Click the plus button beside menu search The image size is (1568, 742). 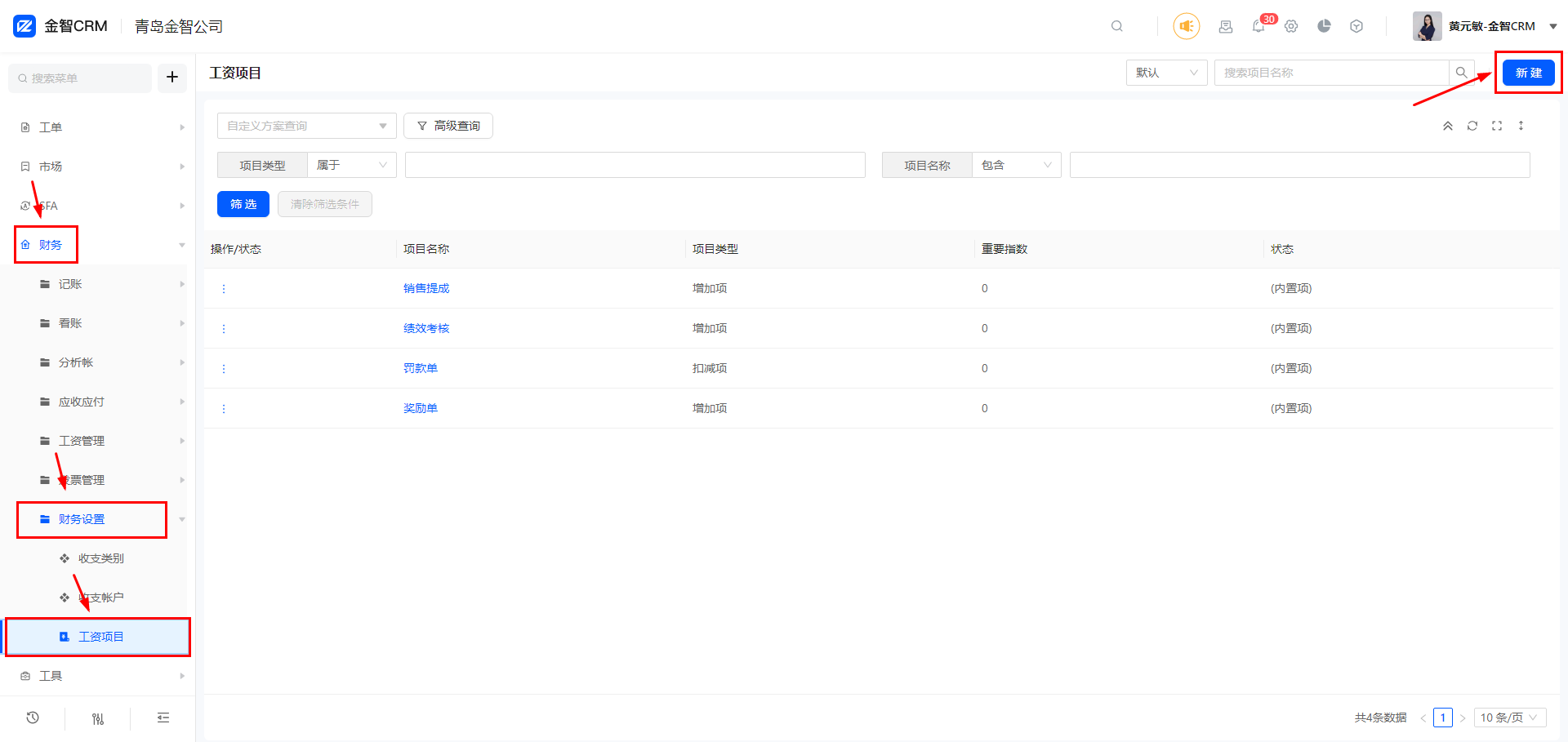172,78
